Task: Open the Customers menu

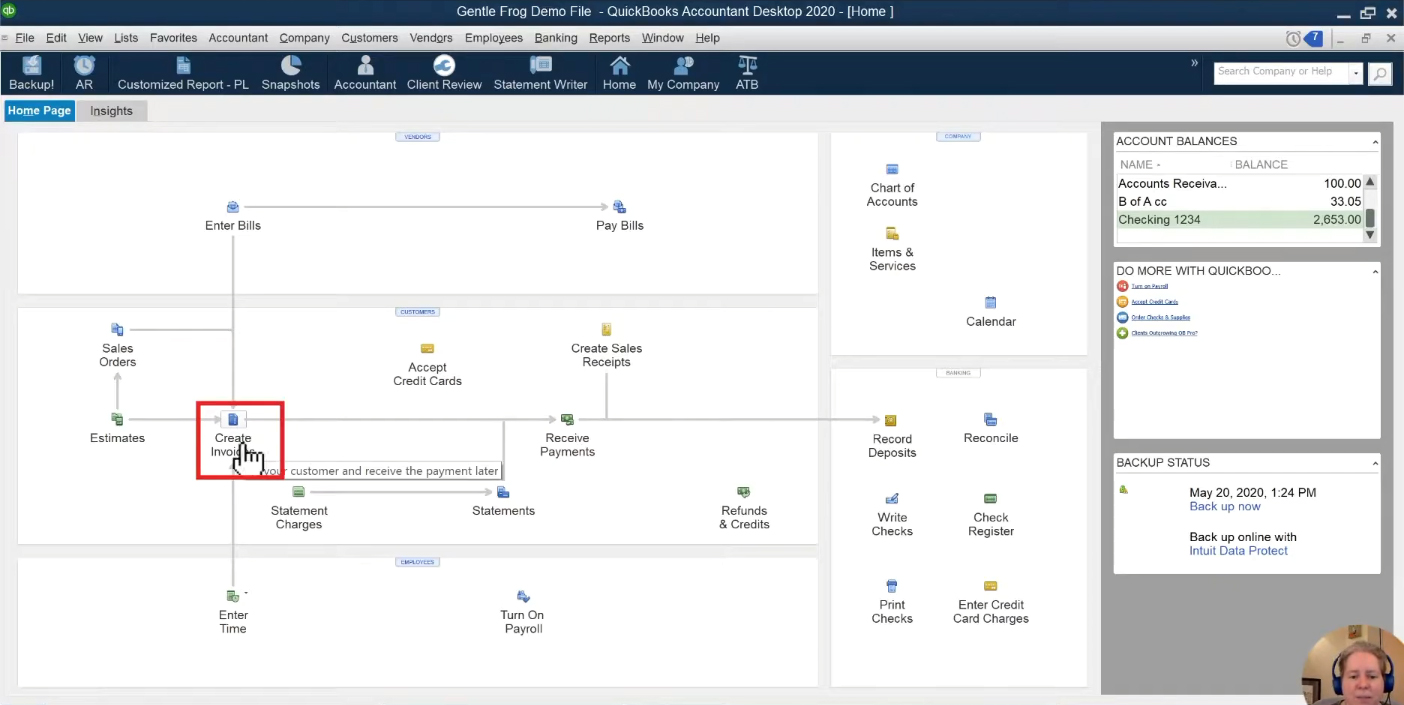Action: (369, 38)
